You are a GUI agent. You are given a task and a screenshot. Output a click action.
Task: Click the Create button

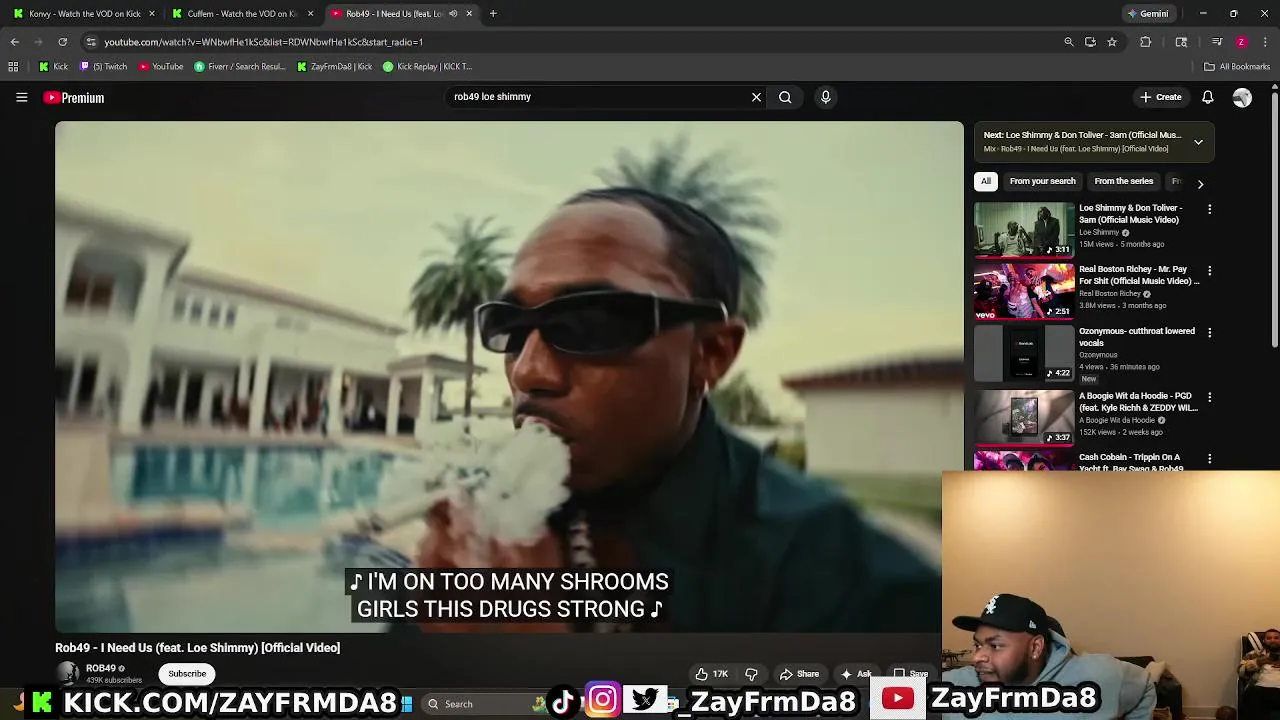click(1160, 97)
